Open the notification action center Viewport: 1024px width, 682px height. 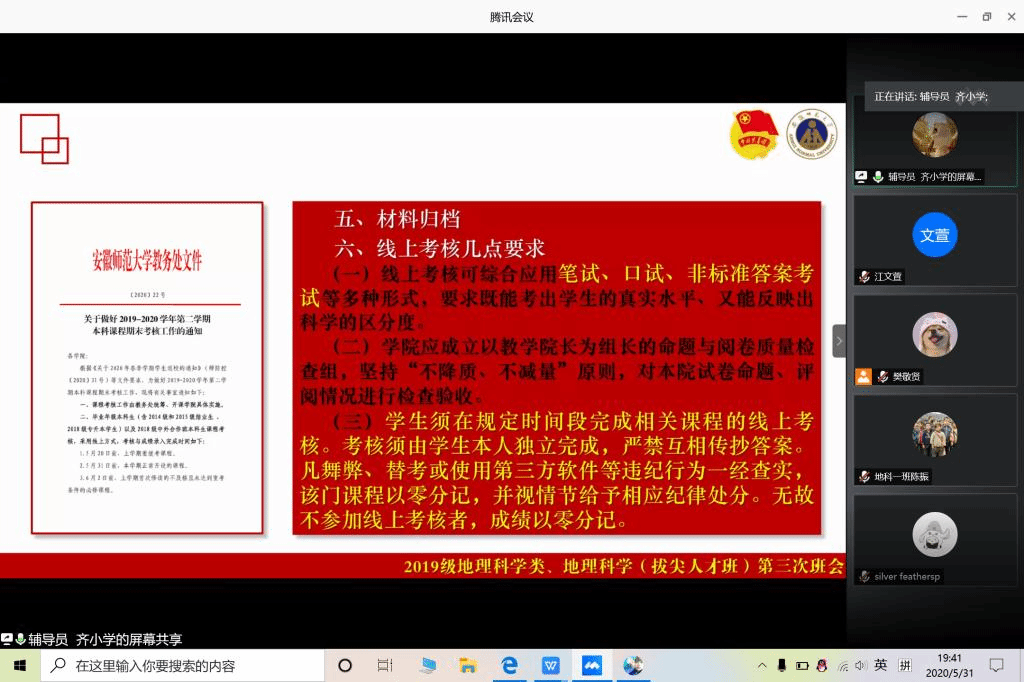(x=996, y=666)
